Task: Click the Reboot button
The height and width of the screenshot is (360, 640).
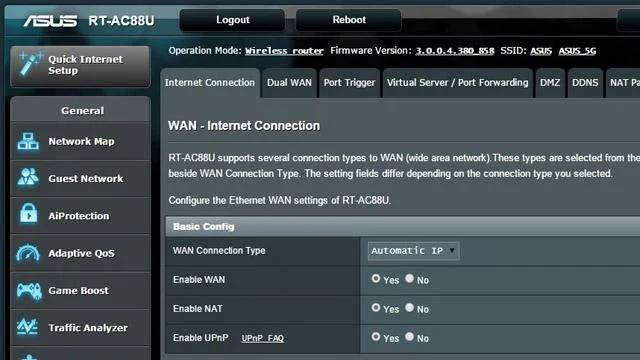Action: pos(349,20)
